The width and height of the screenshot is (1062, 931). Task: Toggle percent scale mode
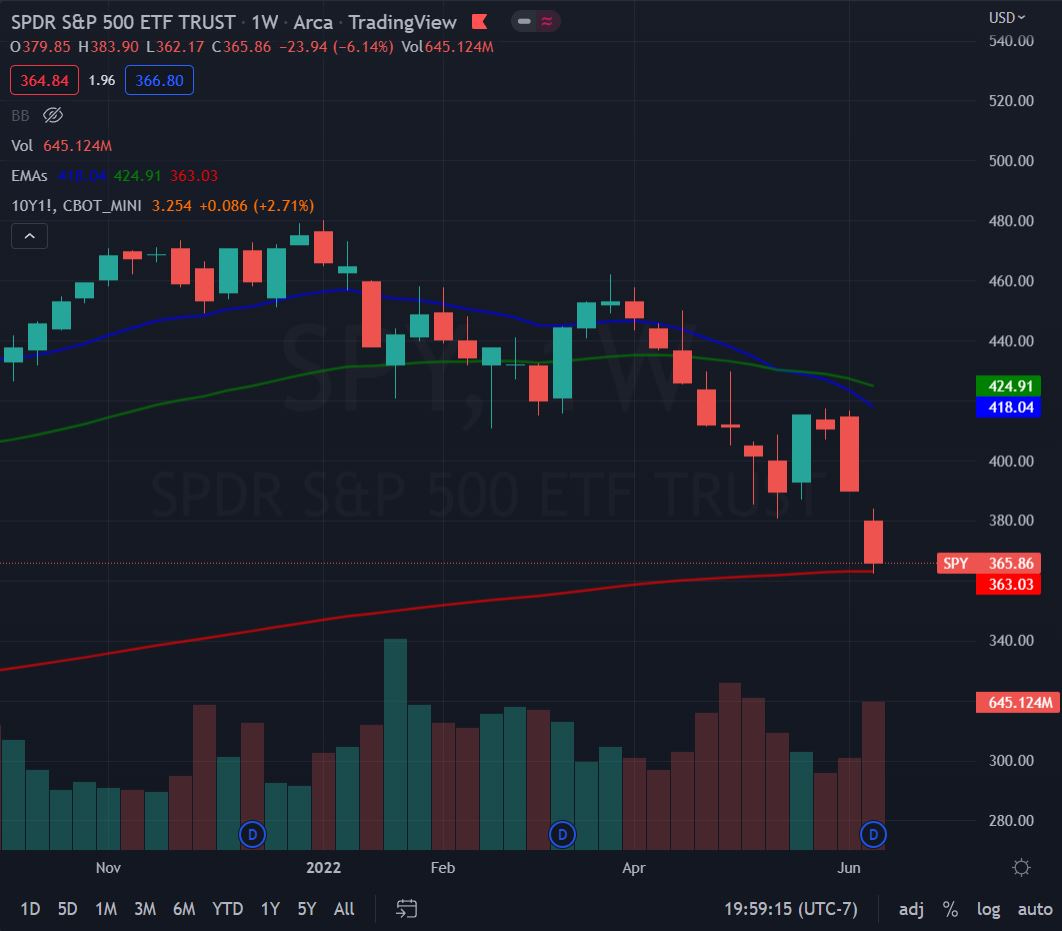(950, 909)
